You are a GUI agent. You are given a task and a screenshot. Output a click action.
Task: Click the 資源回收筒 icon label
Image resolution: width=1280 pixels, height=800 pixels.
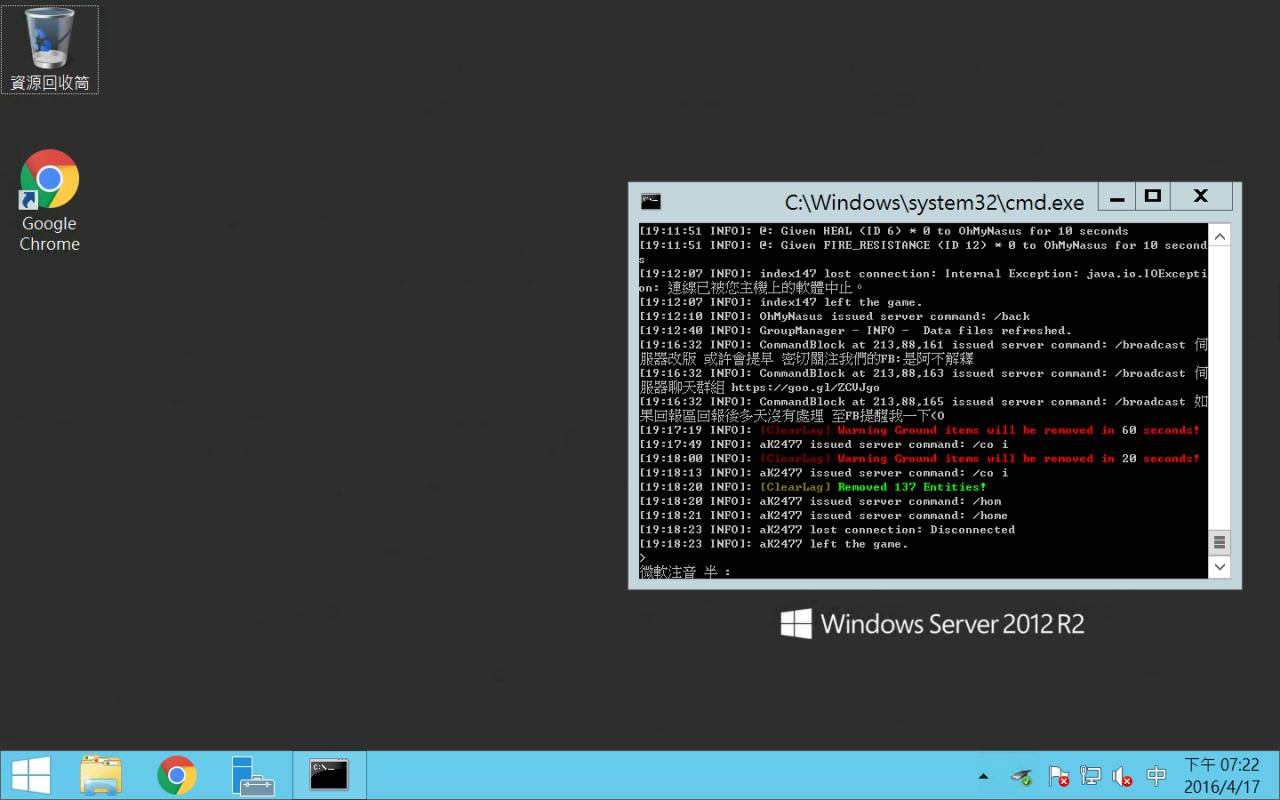(x=50, y=82)
